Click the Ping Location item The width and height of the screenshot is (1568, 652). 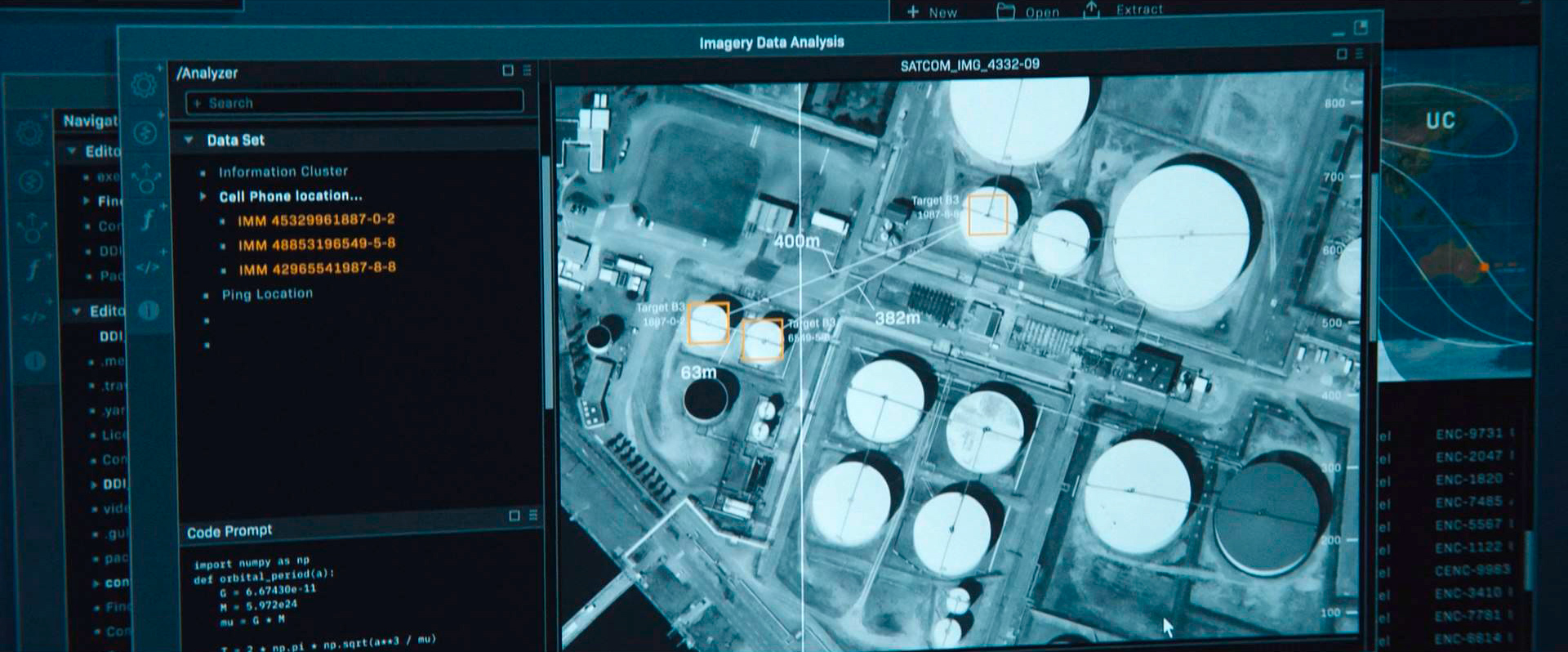point(267,294)
